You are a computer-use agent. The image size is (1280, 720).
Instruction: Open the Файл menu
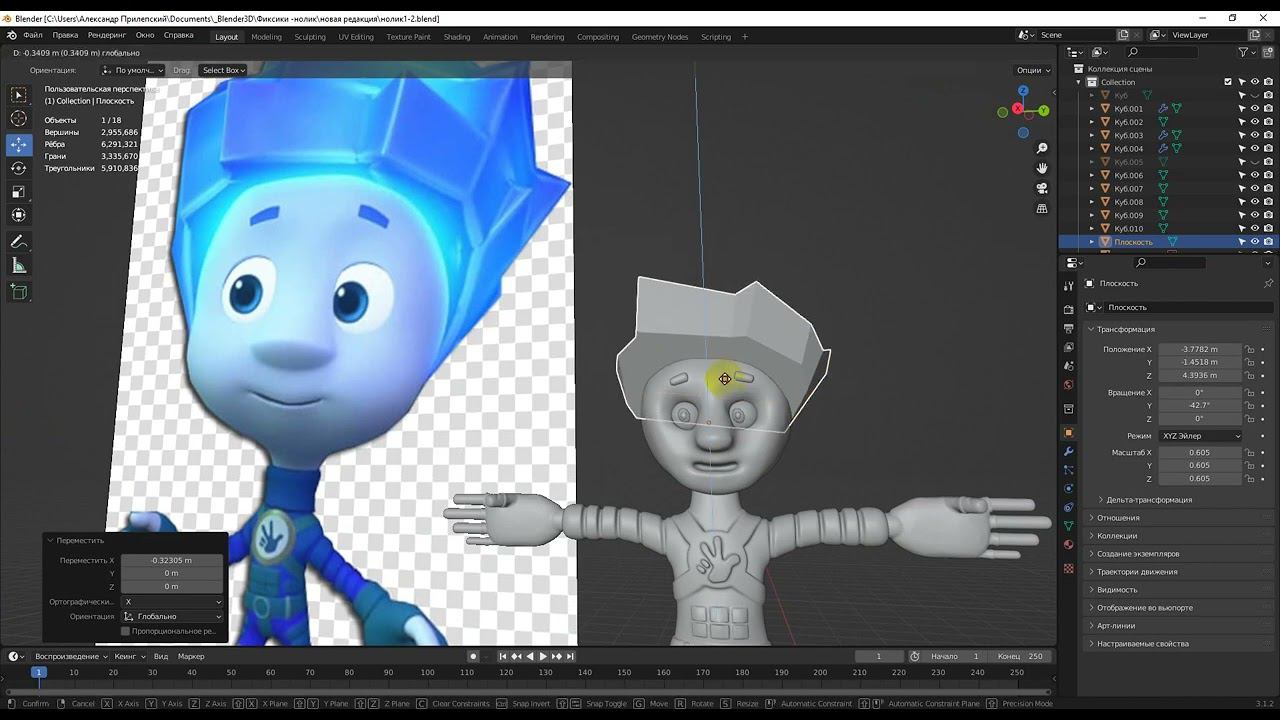[x=33, y=35]
